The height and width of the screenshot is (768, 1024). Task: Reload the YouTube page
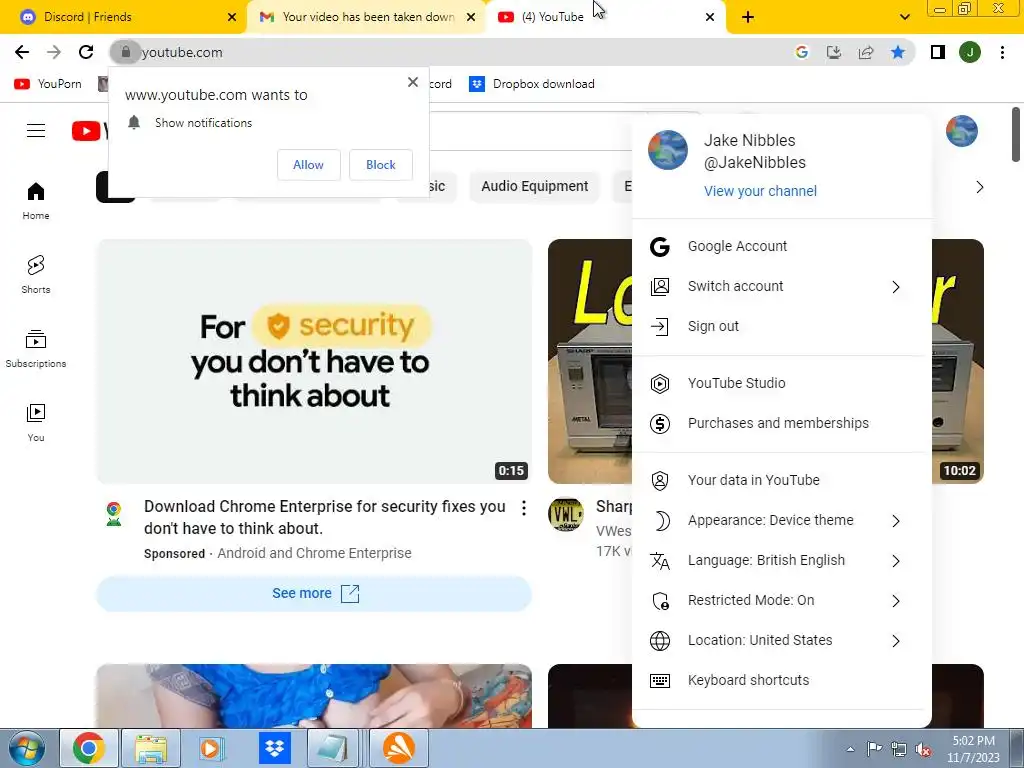click(86, 52)
